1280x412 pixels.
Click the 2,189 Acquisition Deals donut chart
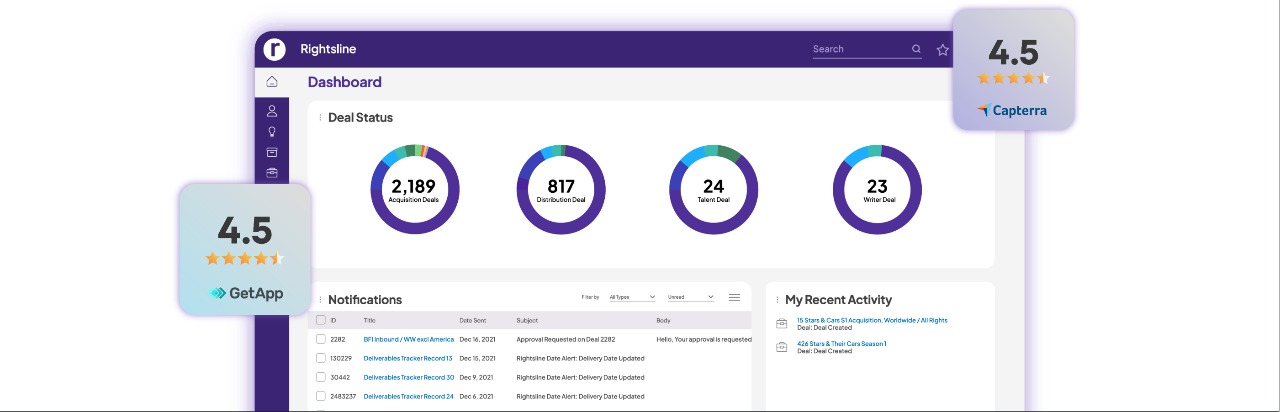pyautogui.click(x=414, y=189)
